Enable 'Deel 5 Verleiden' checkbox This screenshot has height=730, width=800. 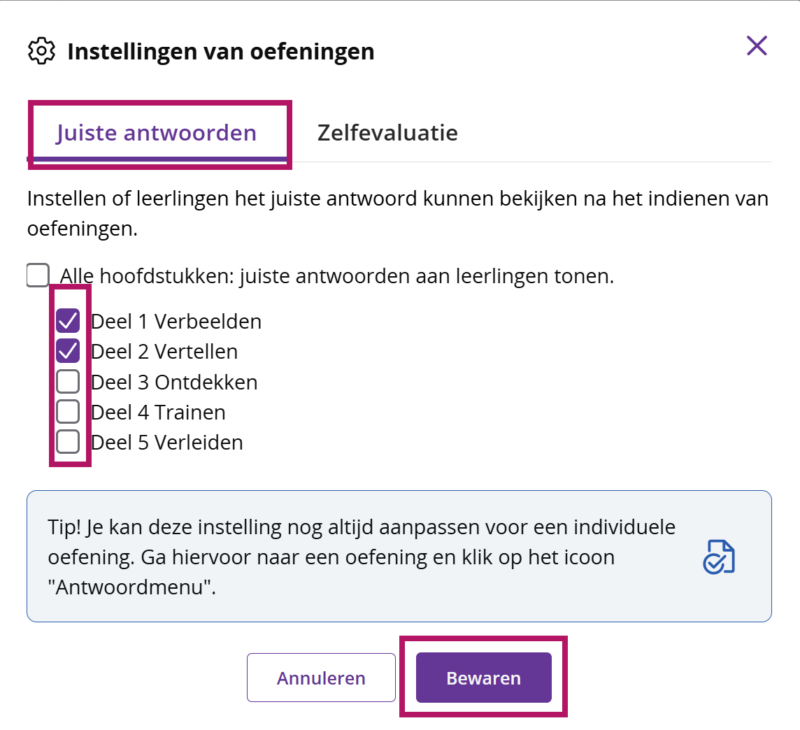(70, 441)
